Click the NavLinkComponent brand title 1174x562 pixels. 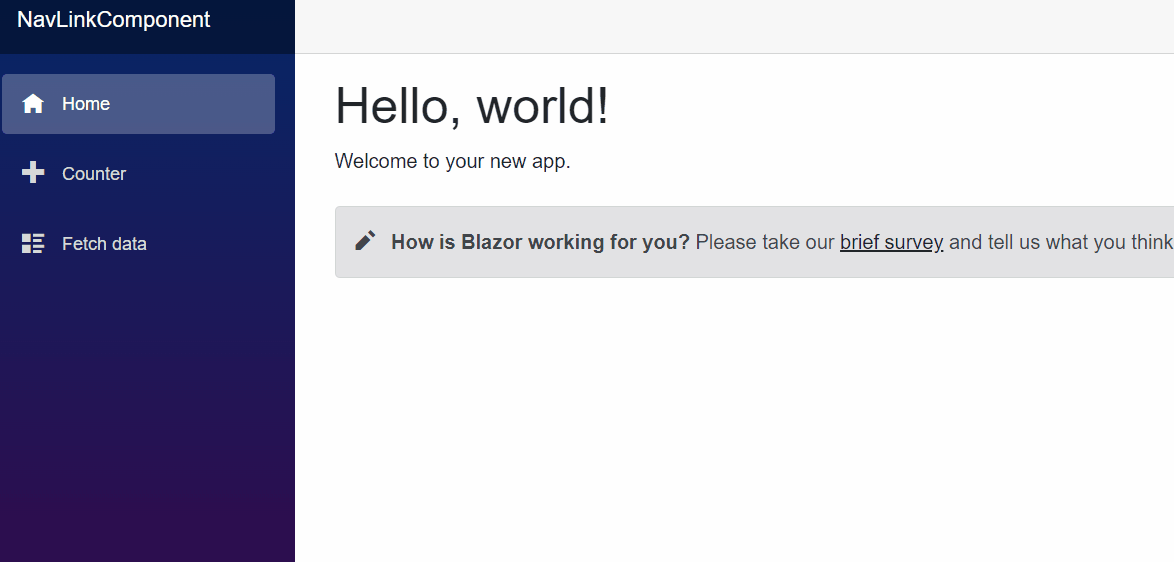[x=114, y=19]
